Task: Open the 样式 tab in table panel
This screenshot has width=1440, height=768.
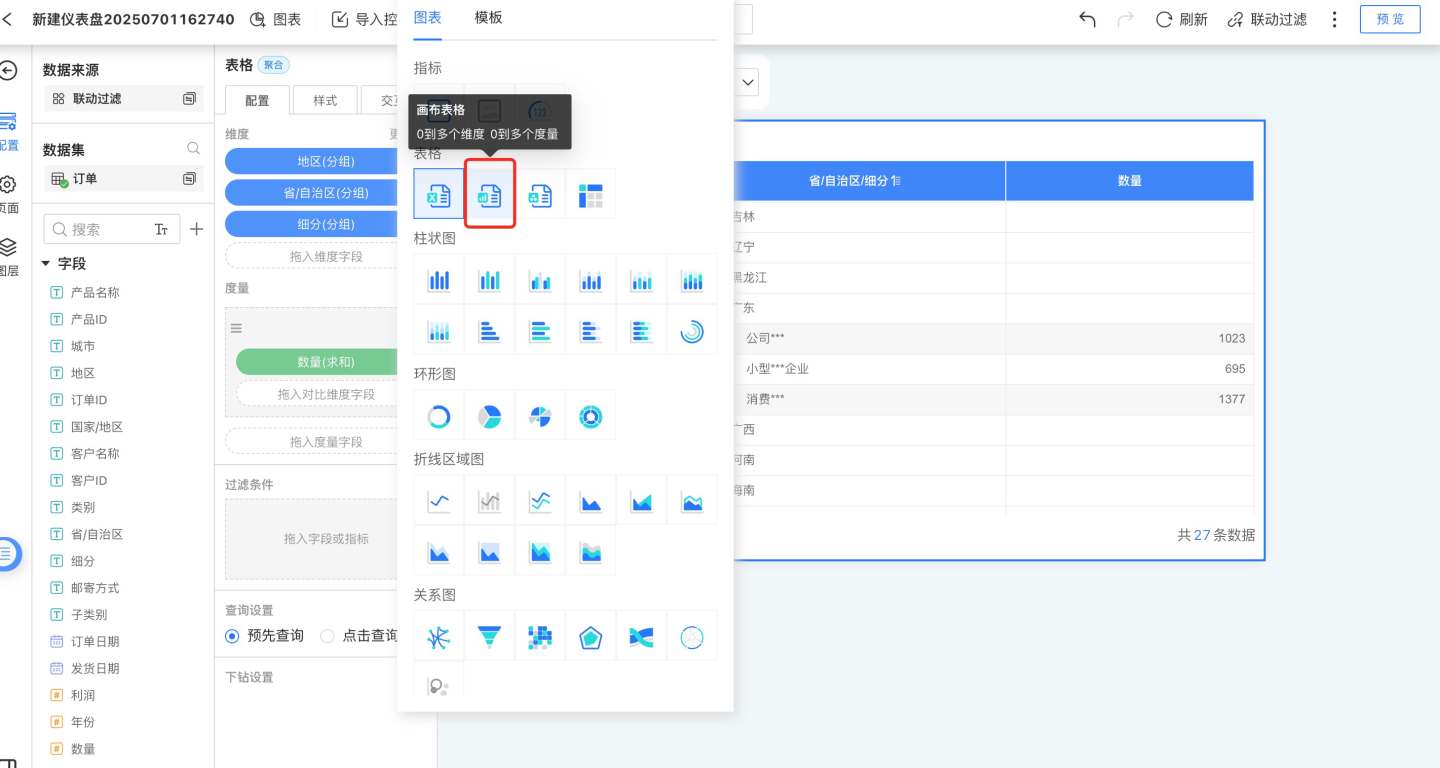Action: (325, 101)
